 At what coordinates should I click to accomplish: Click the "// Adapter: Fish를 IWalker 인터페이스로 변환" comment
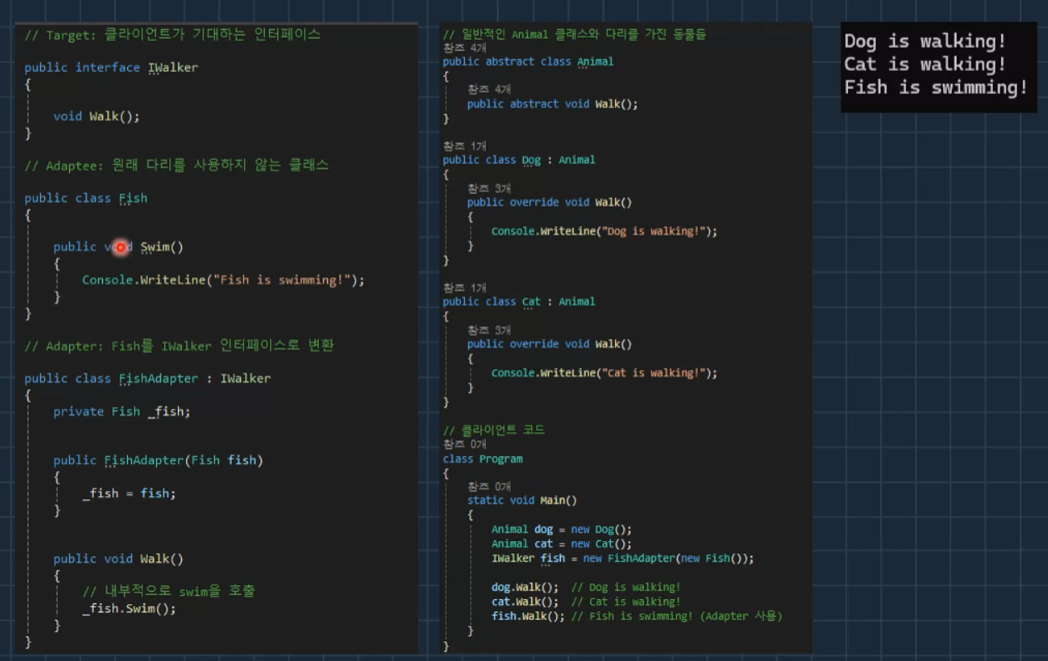(179, 346)
